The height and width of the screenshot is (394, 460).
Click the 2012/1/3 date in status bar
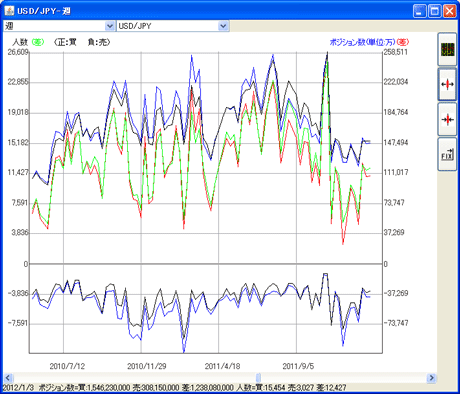(18, 388)
